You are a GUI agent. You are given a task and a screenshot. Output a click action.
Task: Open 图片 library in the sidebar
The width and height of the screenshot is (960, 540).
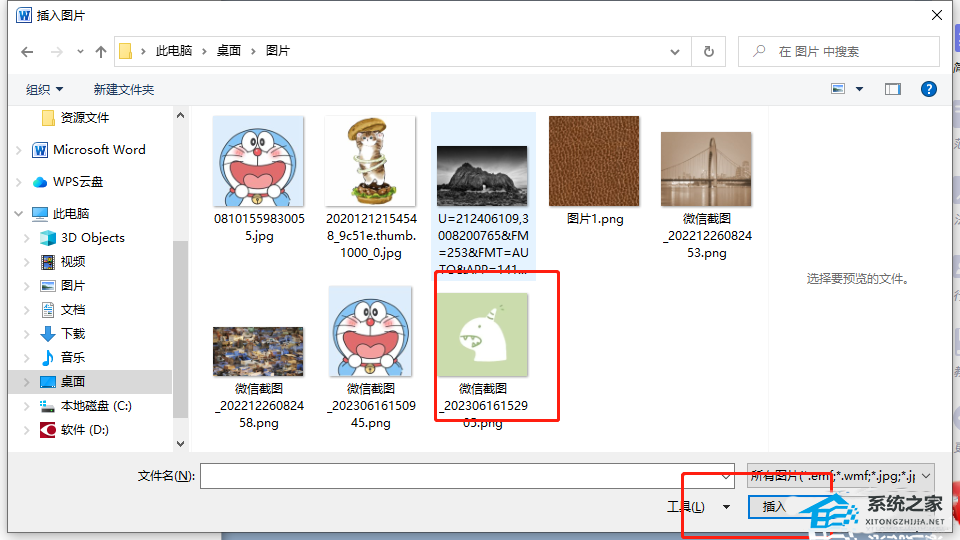click(63, 286)
